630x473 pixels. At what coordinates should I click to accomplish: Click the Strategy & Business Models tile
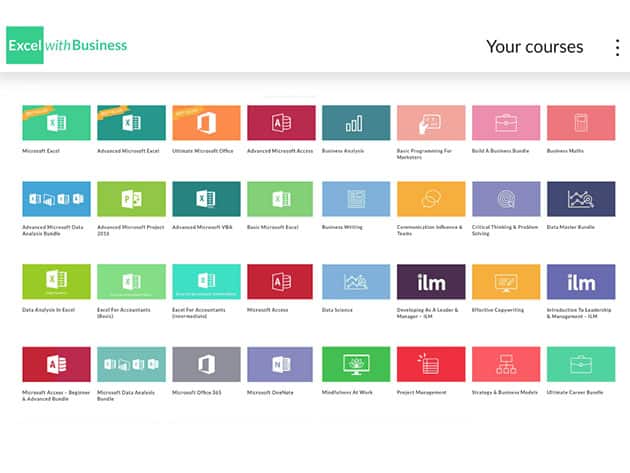[x=506, y=364]
